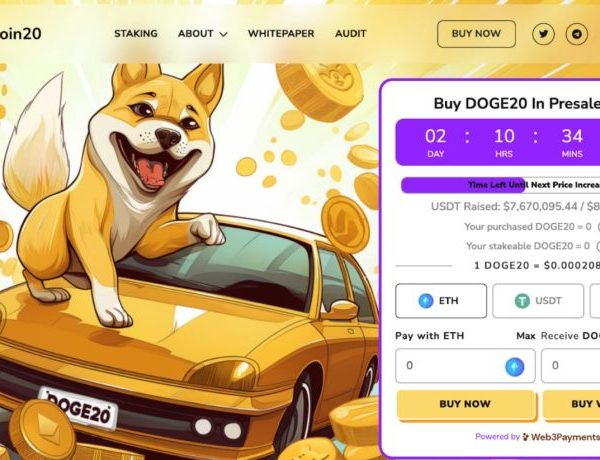The width and height of the screenshot is (600, 460).
Task: Click Max to fill the ETH amount
Action: (x=526, y=336)
